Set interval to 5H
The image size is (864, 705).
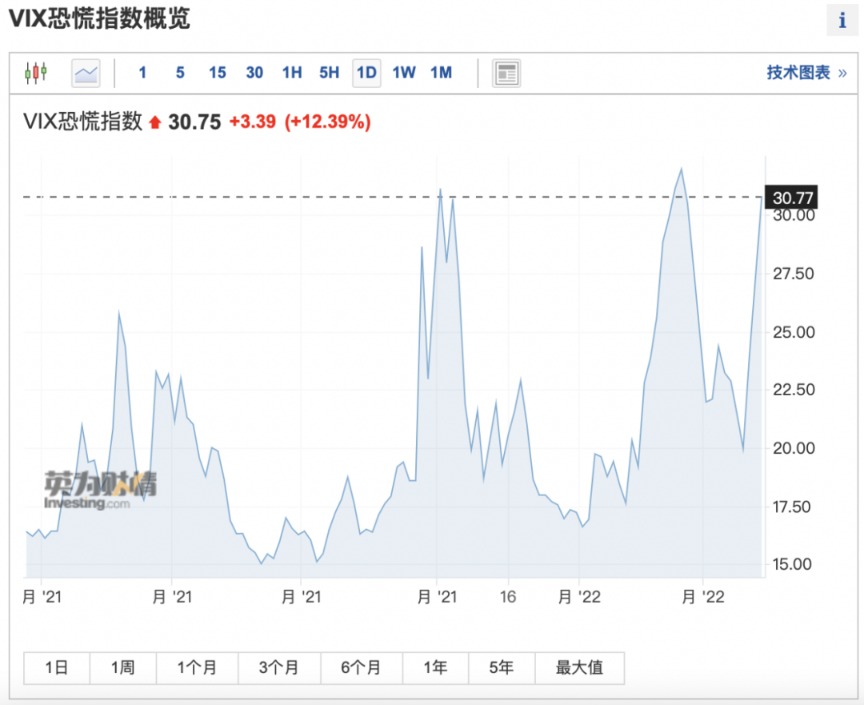point(329,73)
